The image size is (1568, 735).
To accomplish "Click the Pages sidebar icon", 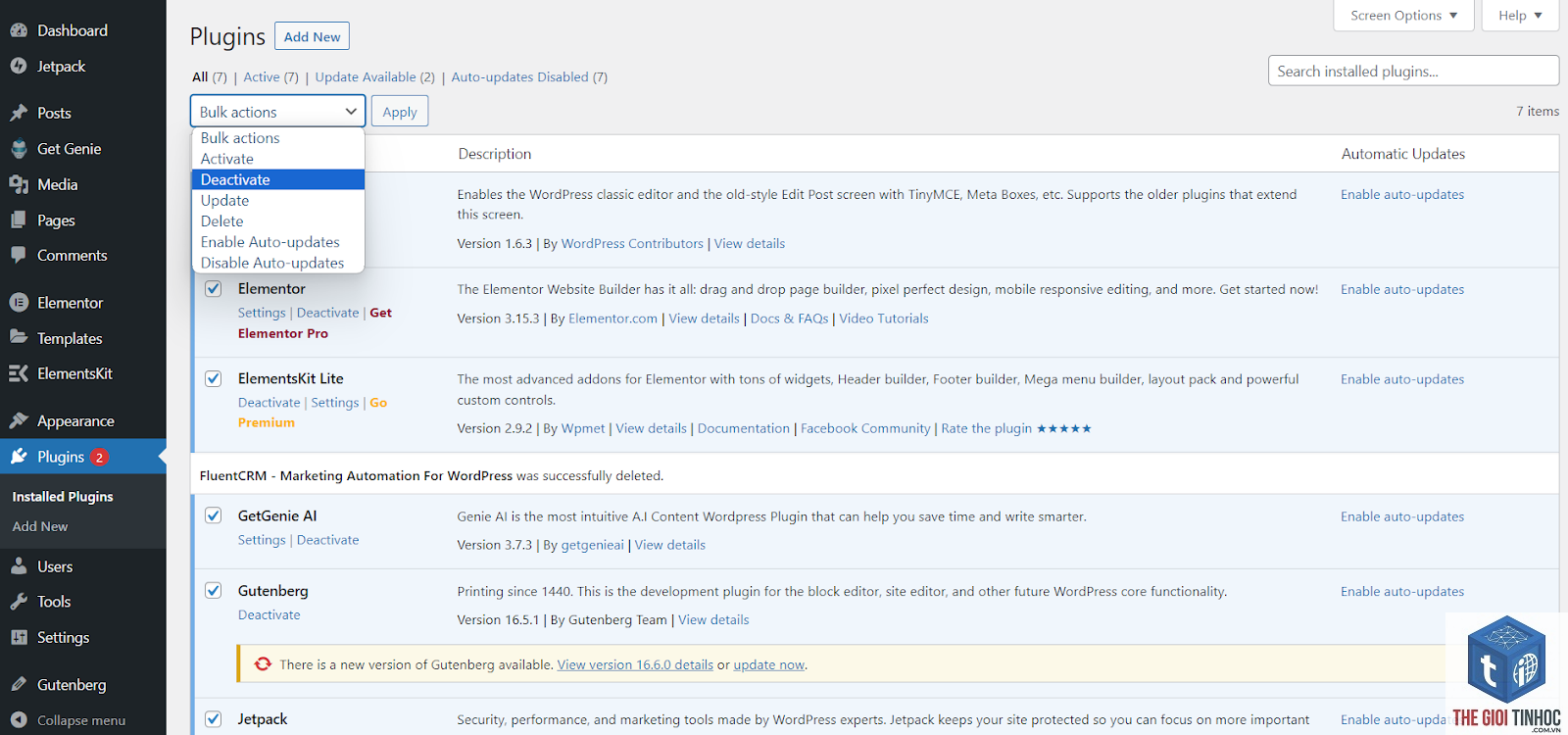I will (19, 220).
